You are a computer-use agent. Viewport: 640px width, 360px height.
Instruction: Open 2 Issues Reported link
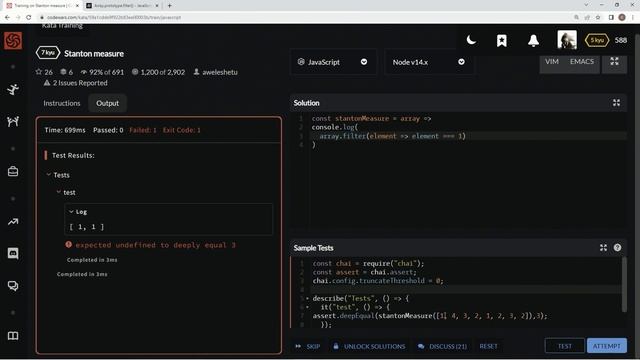[x=76, y=83]
